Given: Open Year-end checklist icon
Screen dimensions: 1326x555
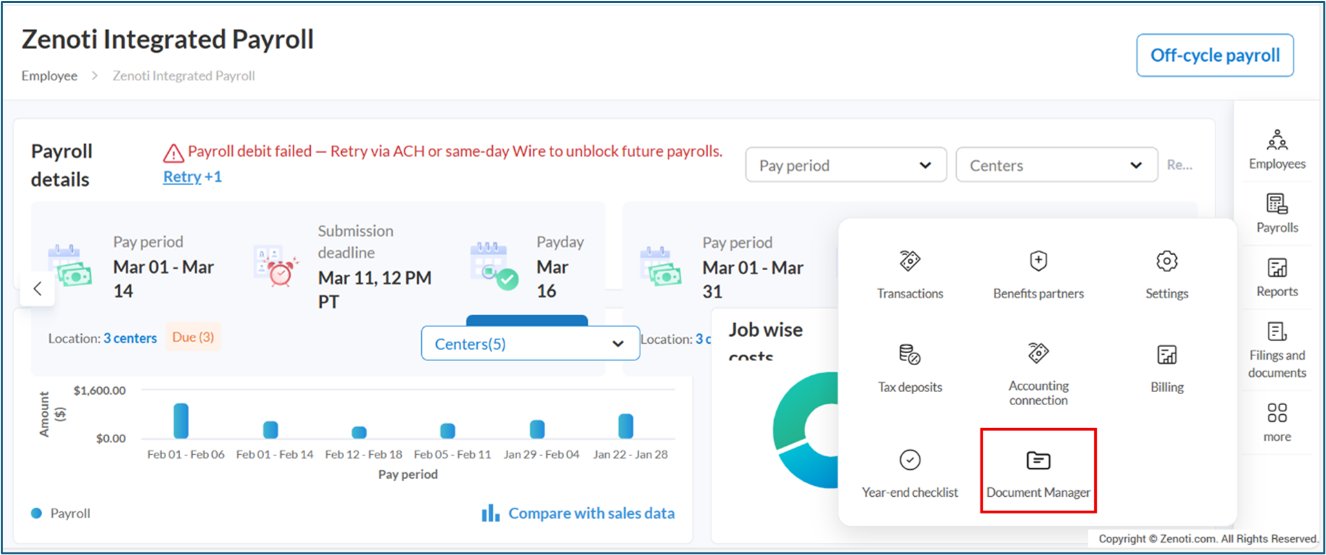Looking at the screenshot, I should (910, 460).
